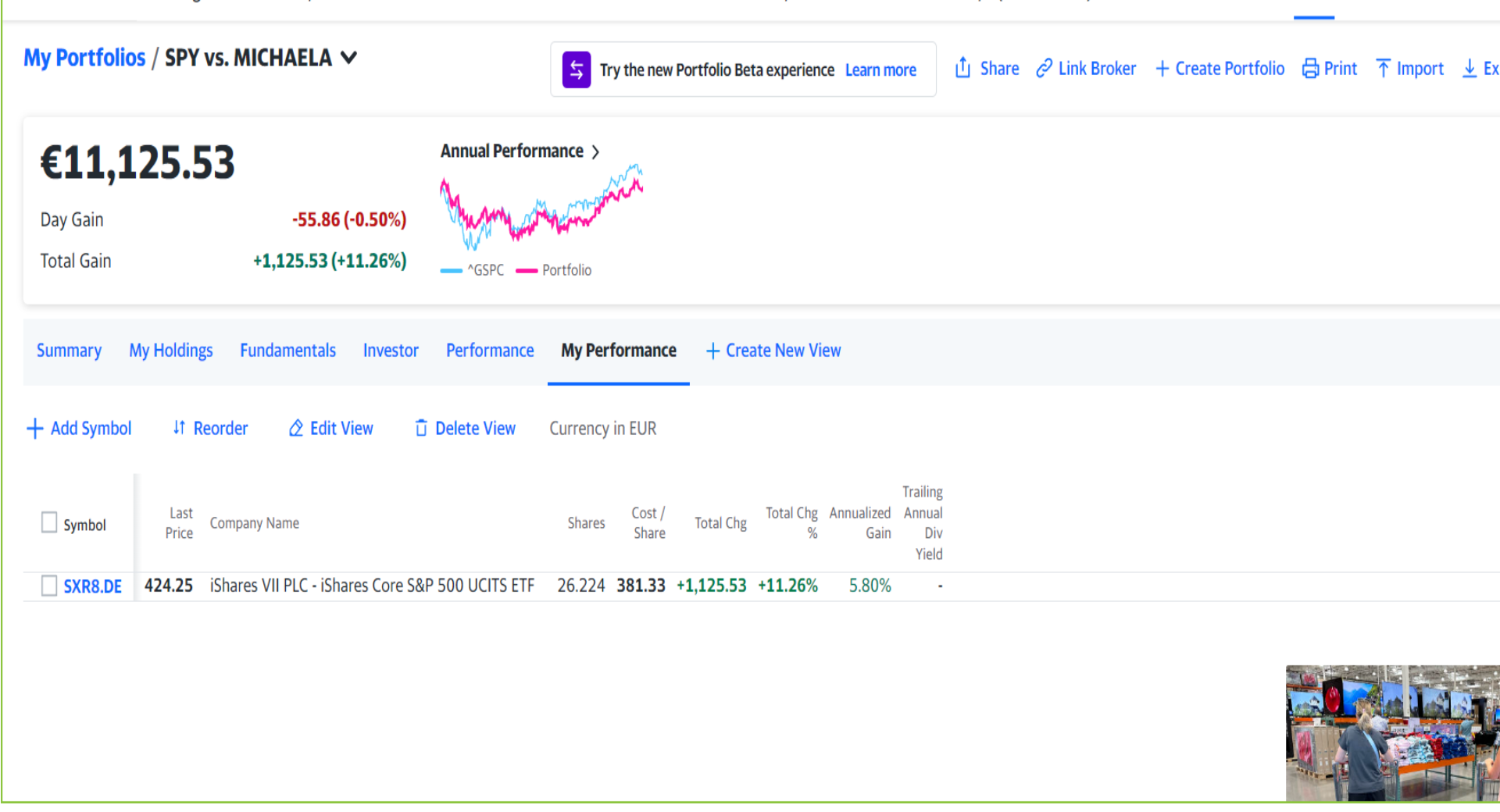Click the Add Symbol button label

(x=91, y=429)
